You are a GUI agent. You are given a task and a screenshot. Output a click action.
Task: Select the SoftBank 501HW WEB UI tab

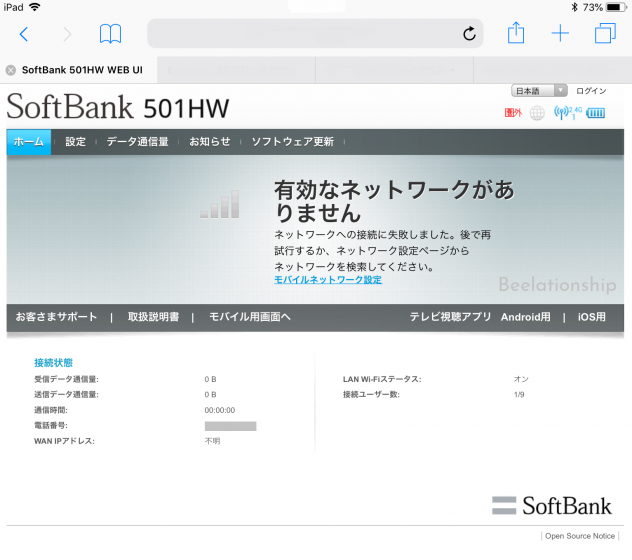pyautogui.click(x=79, y=70)
